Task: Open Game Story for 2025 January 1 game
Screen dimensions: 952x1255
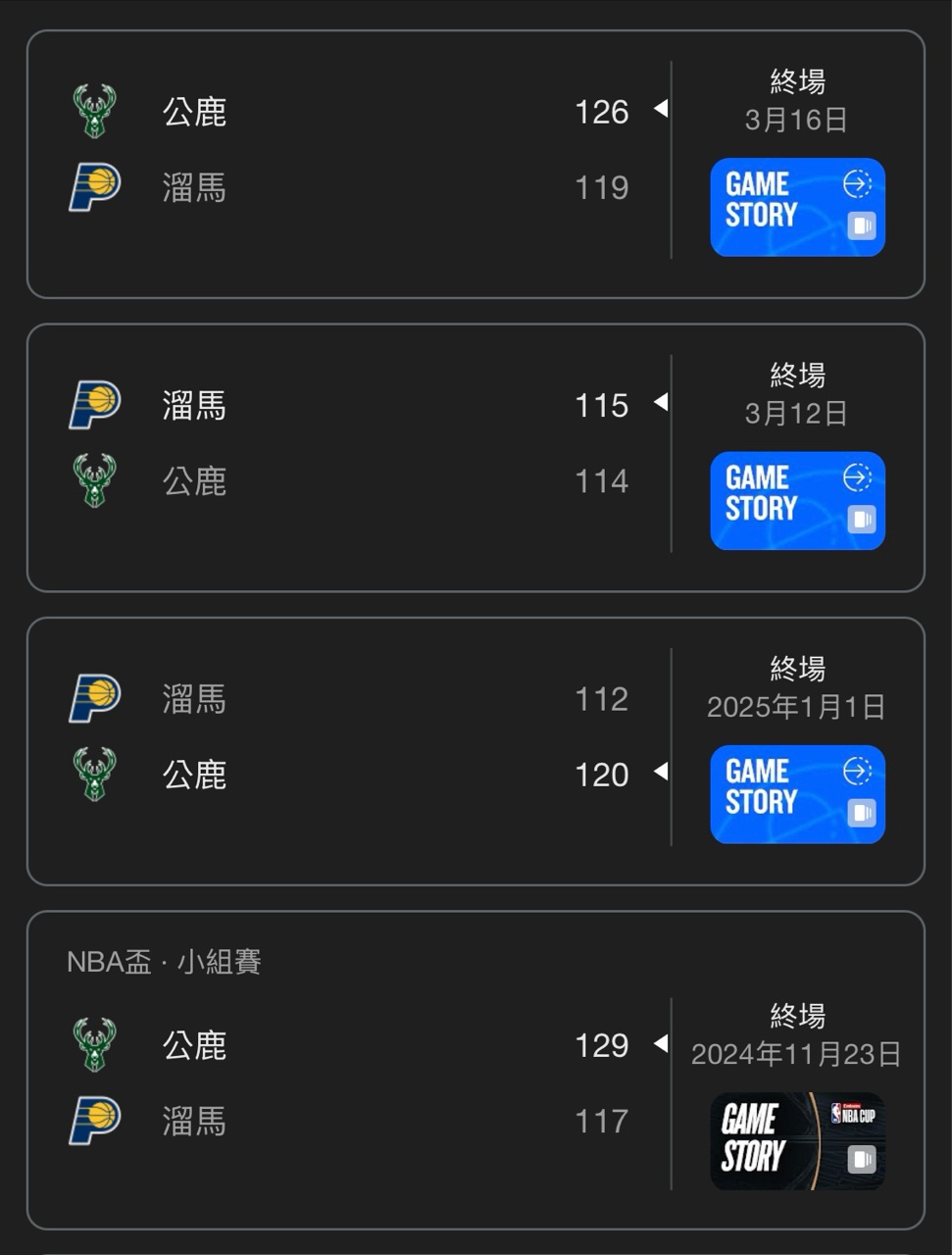Action: click(797, 794)
